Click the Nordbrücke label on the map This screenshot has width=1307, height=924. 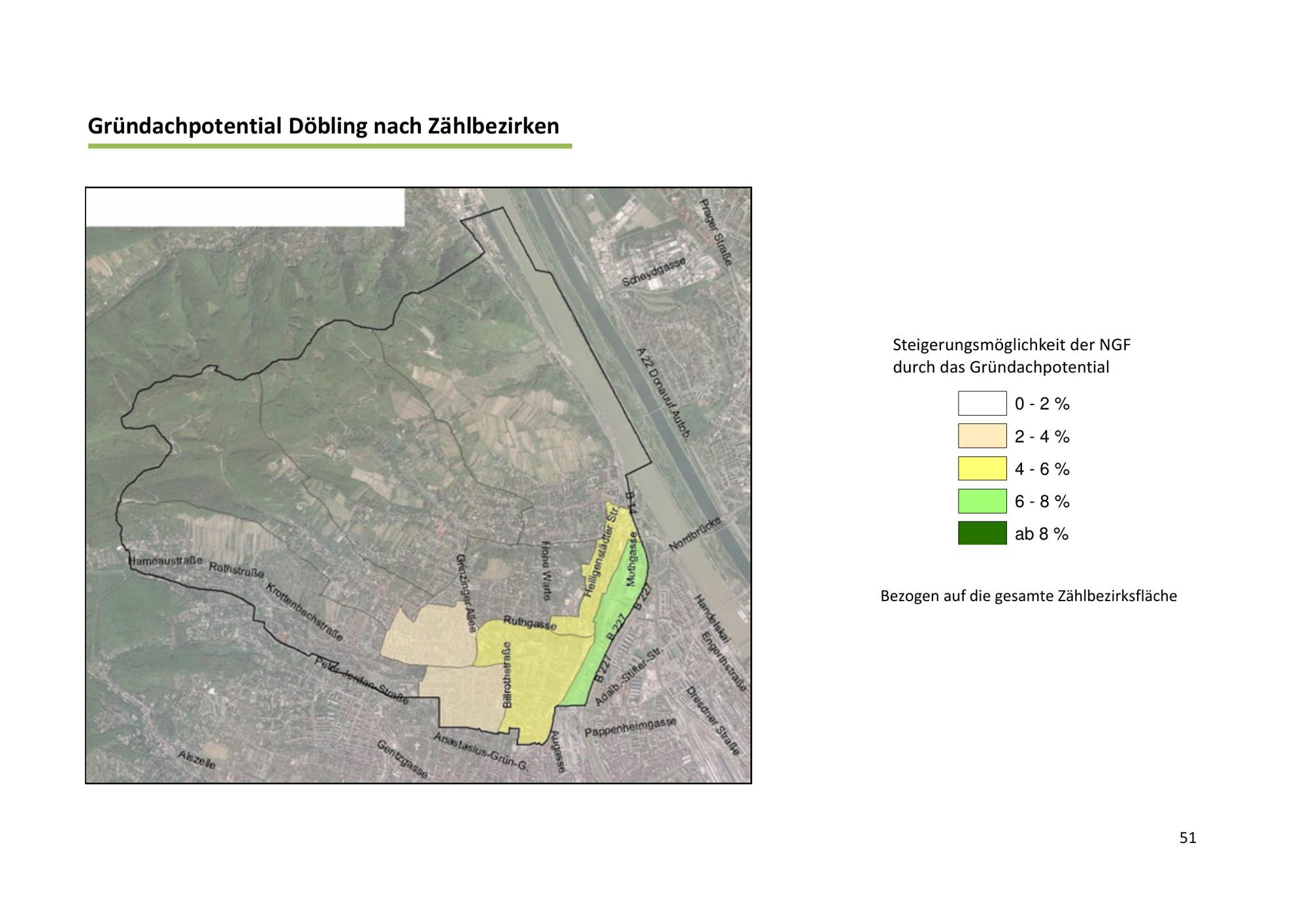(695, 534)
